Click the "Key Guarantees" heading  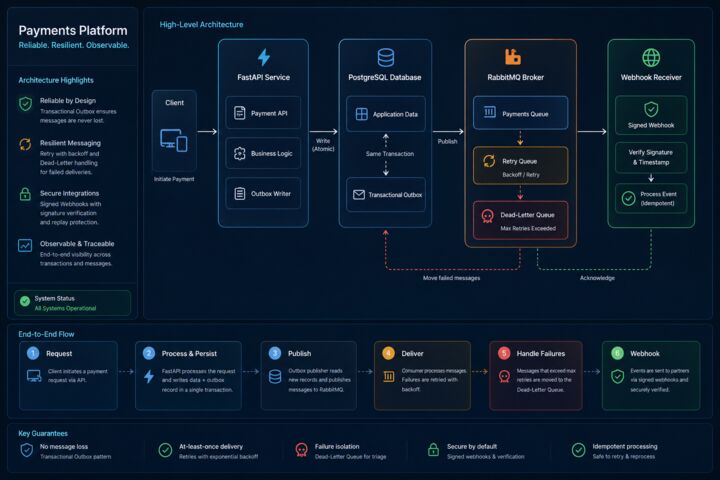click(x=43, y=433)
